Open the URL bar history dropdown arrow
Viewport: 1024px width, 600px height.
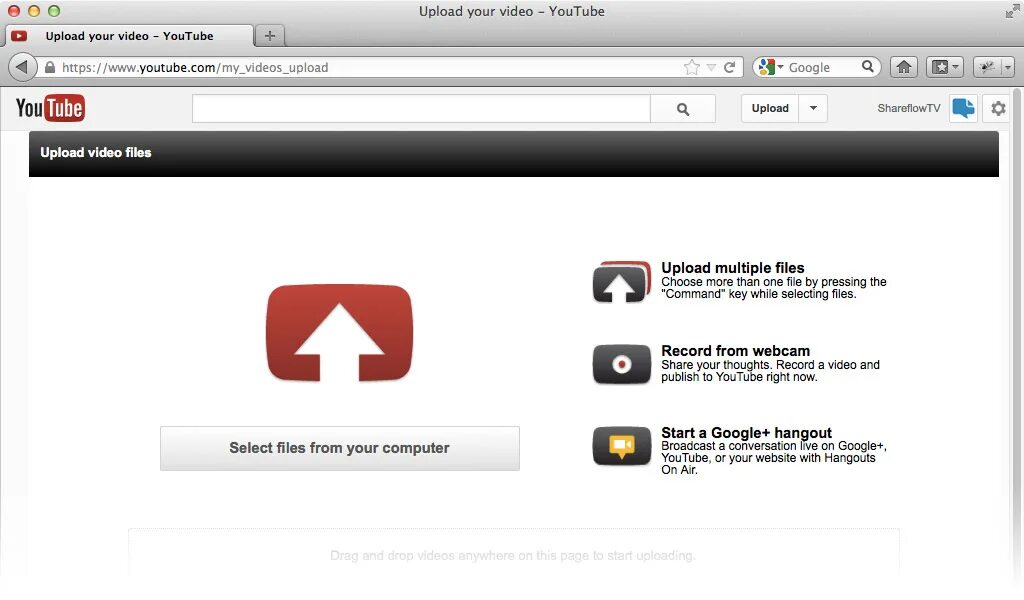tap(711, 67)
